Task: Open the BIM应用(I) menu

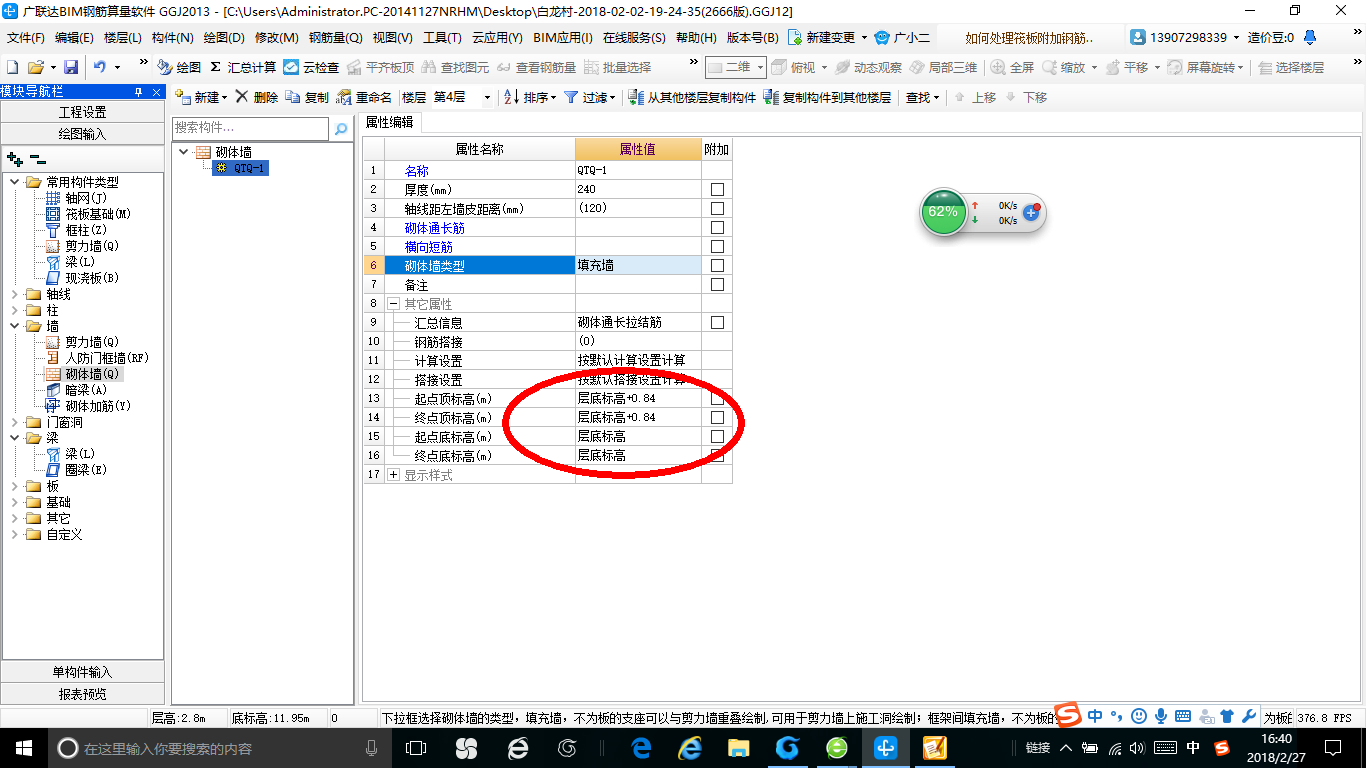Action: point(563,38)
